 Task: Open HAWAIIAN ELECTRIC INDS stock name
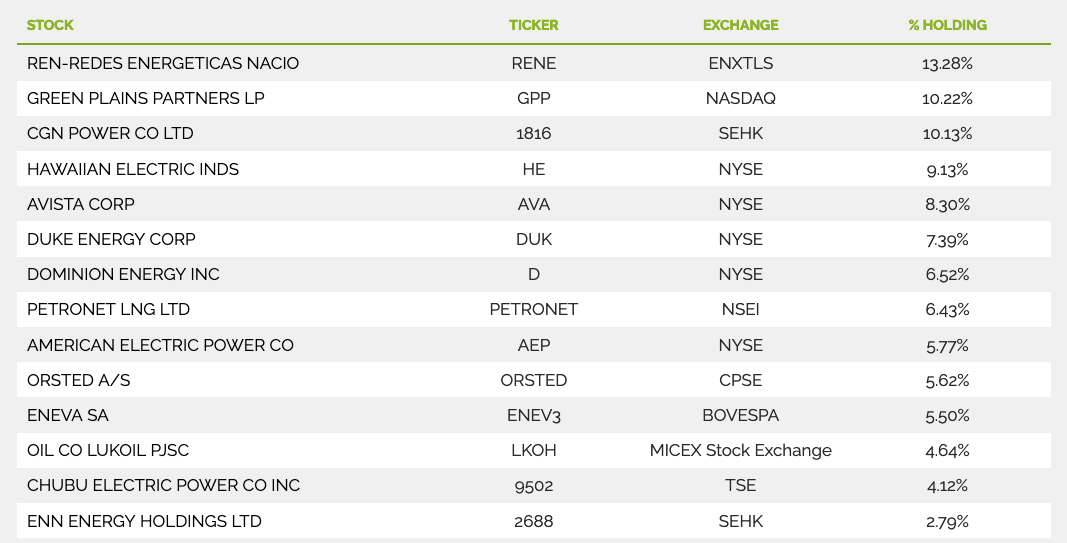(x=133, y=169)
